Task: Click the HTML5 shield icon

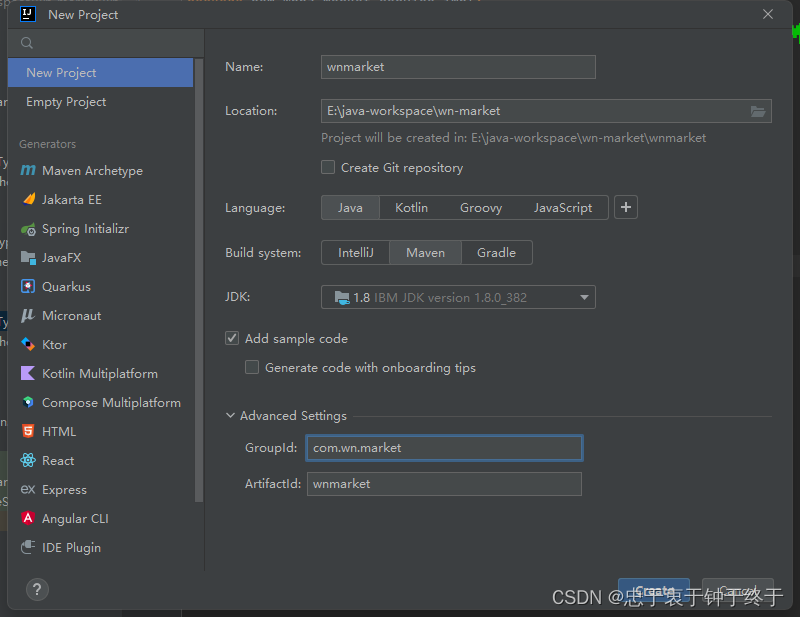Action: tap(28, 431)
